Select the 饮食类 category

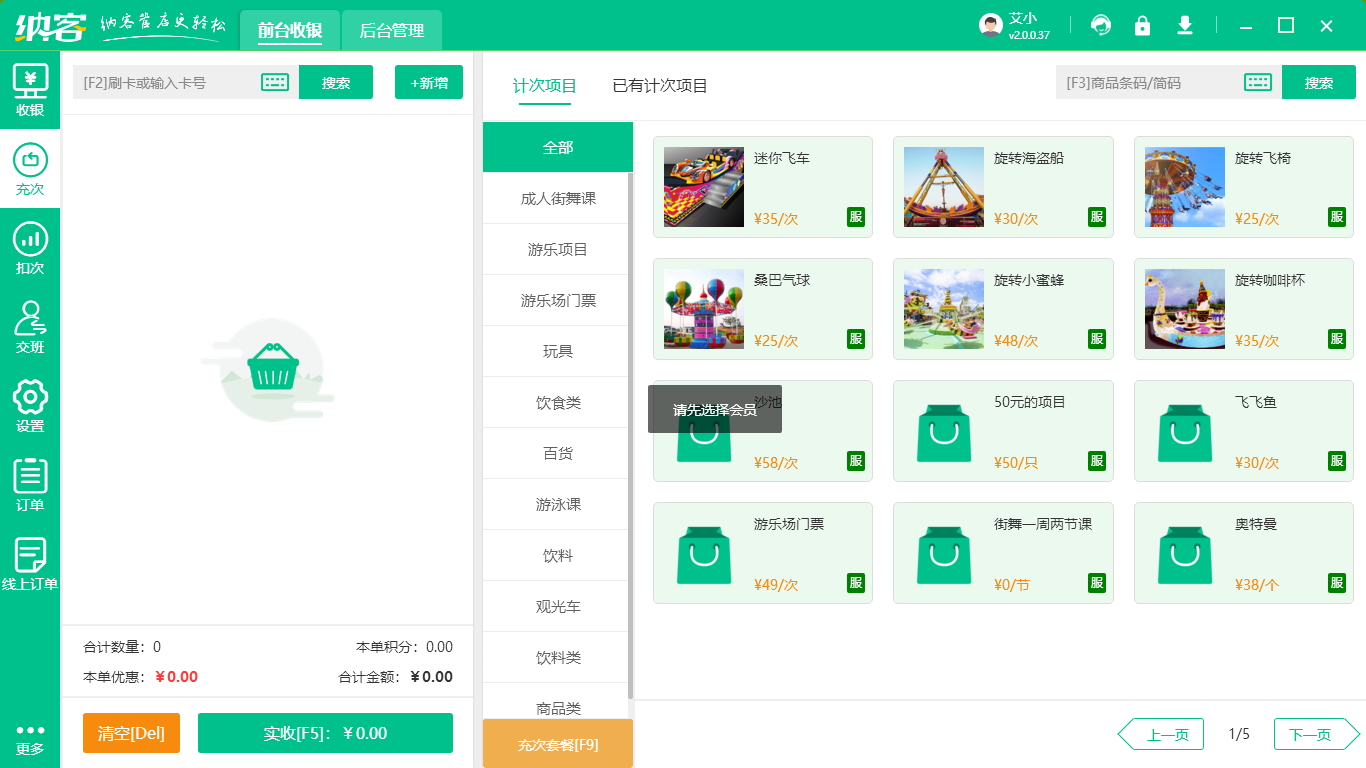point(558,402)
